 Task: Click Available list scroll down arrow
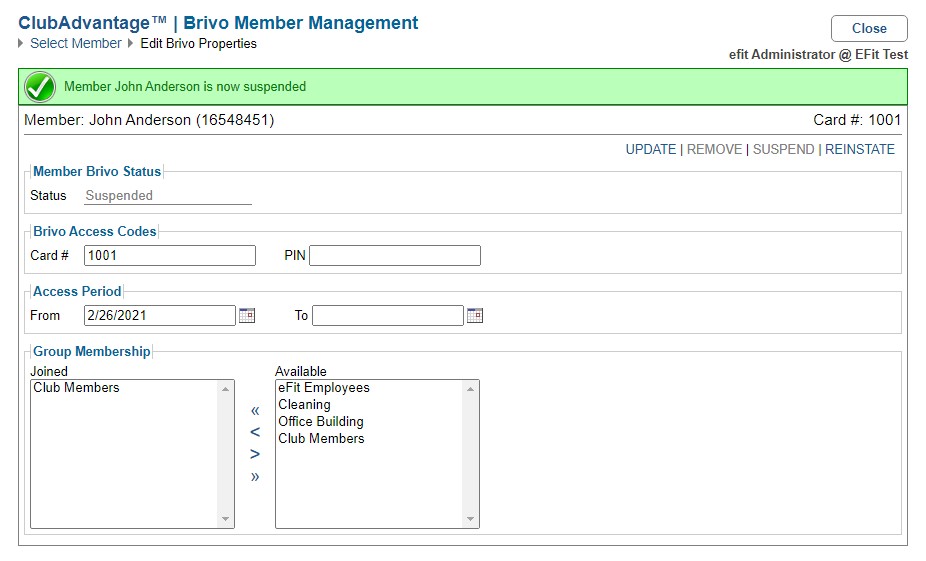point(471,519)
